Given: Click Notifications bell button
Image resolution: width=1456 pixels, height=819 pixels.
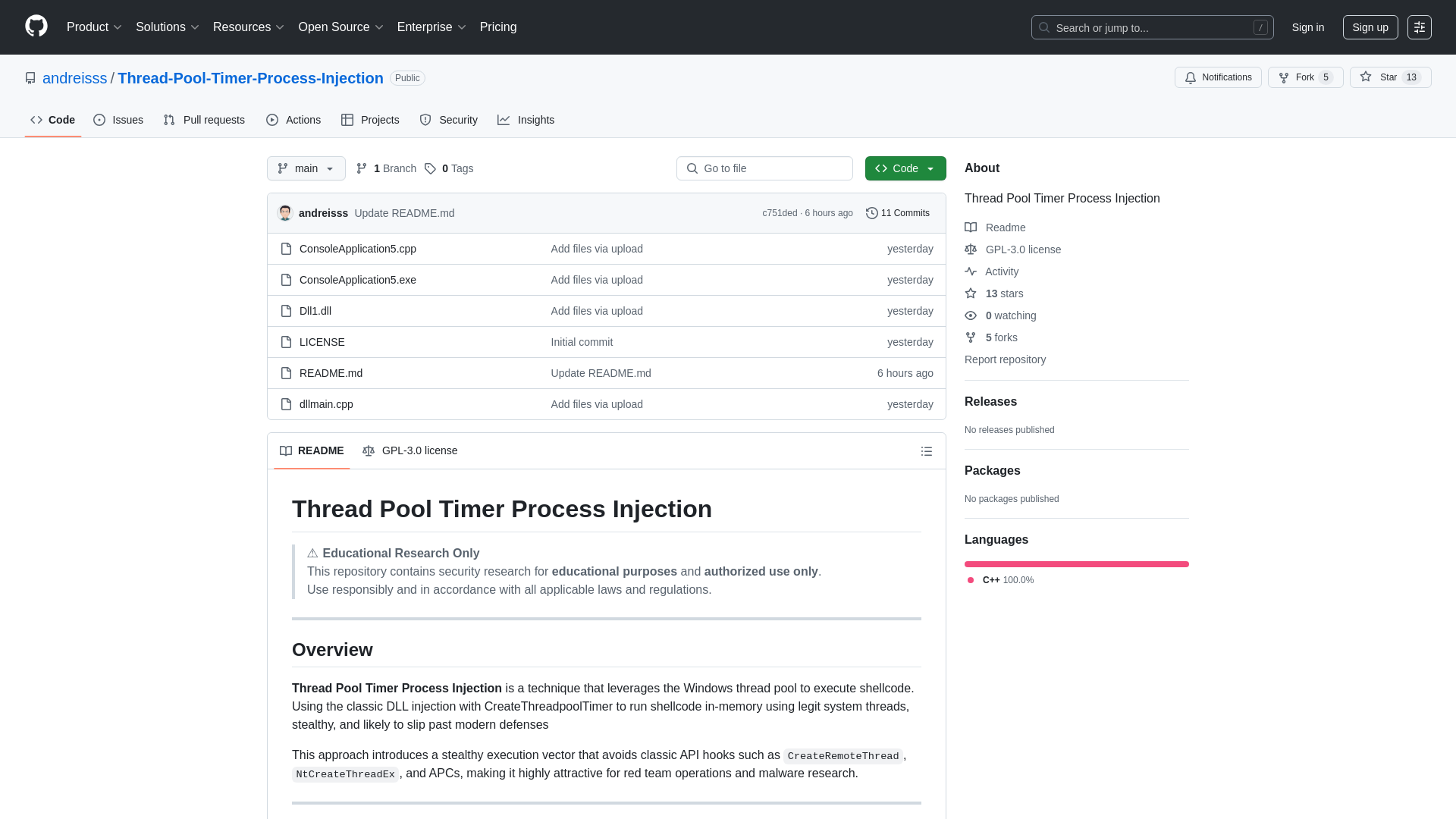Looking at the screenshot, I should point(1218,77).
